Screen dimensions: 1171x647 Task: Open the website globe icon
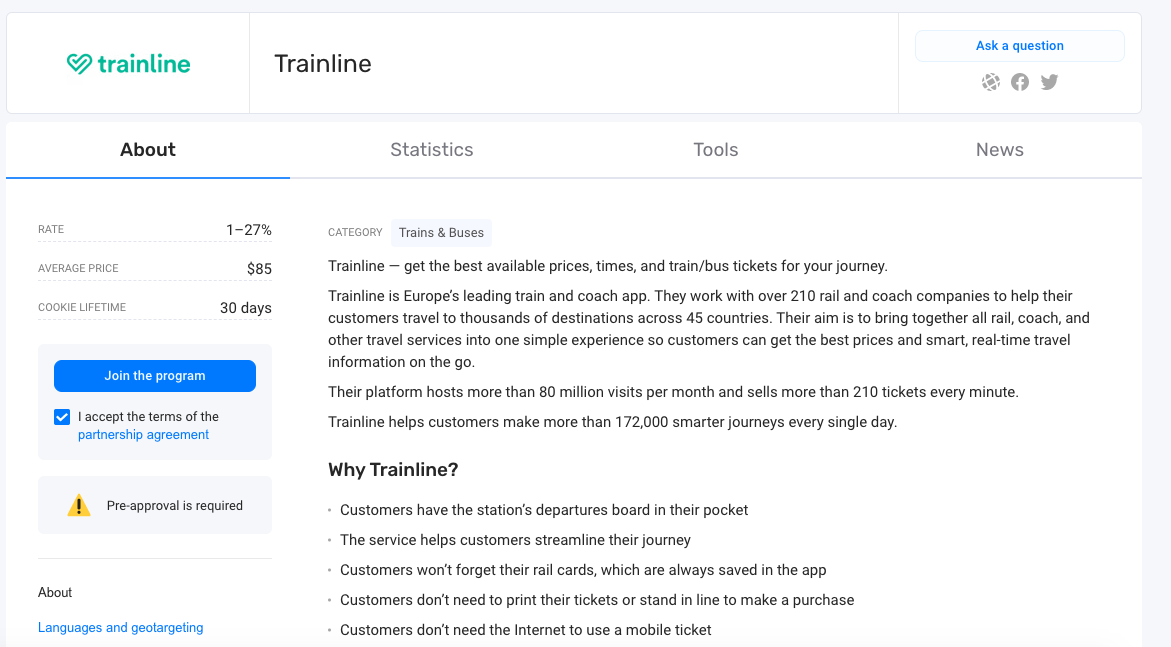990,82
